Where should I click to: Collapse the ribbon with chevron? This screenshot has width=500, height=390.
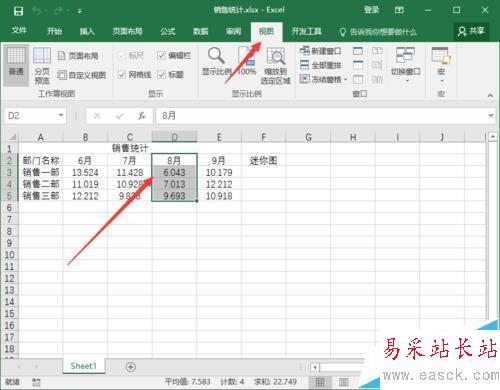coord(490,95)
